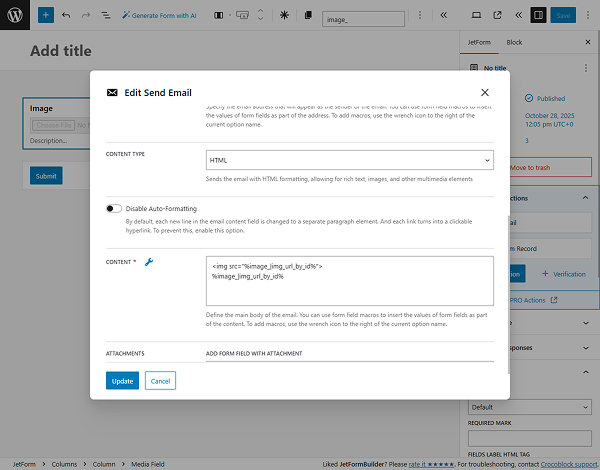Open the document overview list view
Viewport: 600px width, 470px height.
pos(106,15)
